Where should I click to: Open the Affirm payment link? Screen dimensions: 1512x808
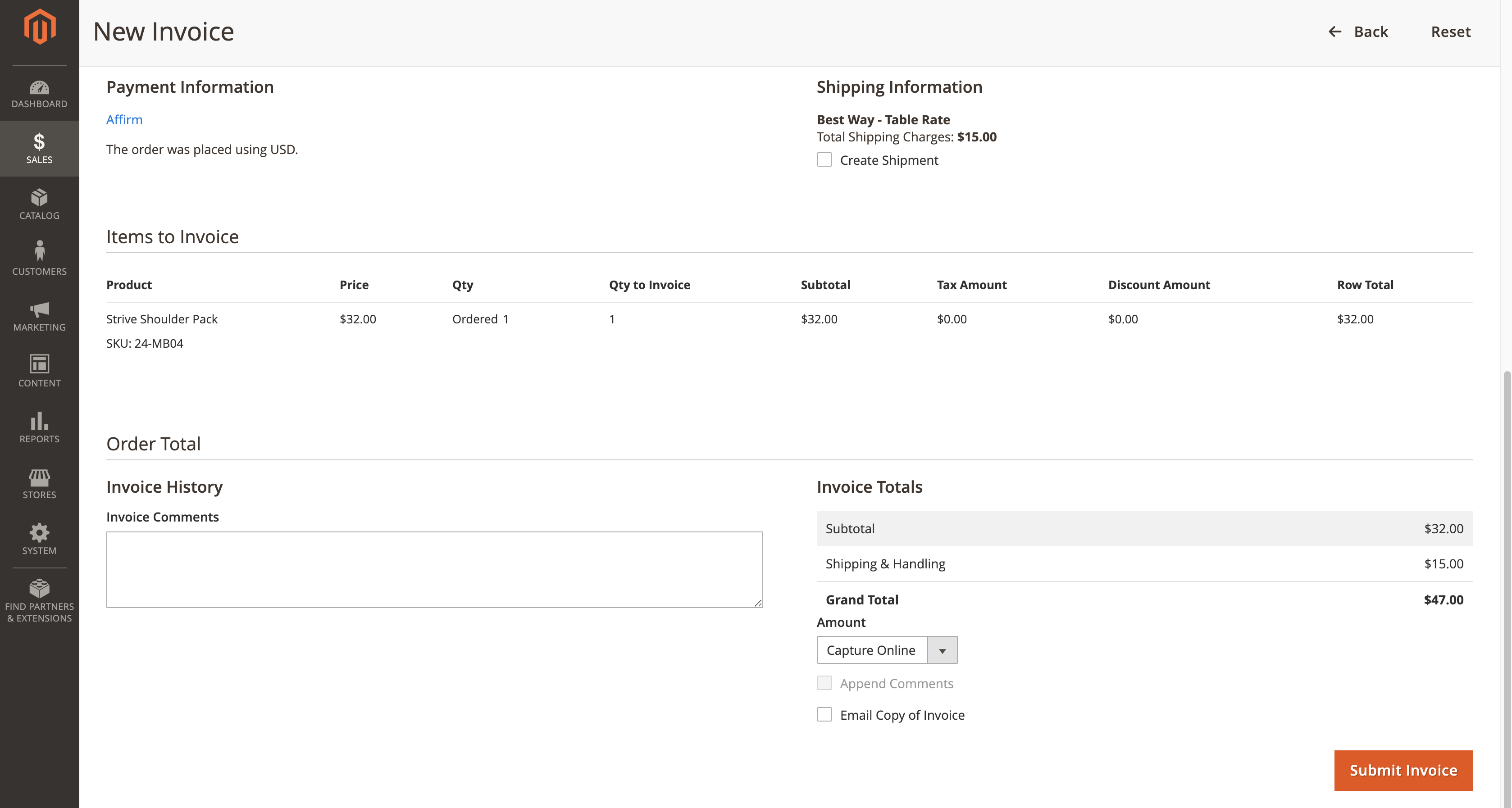coord(124,120)
